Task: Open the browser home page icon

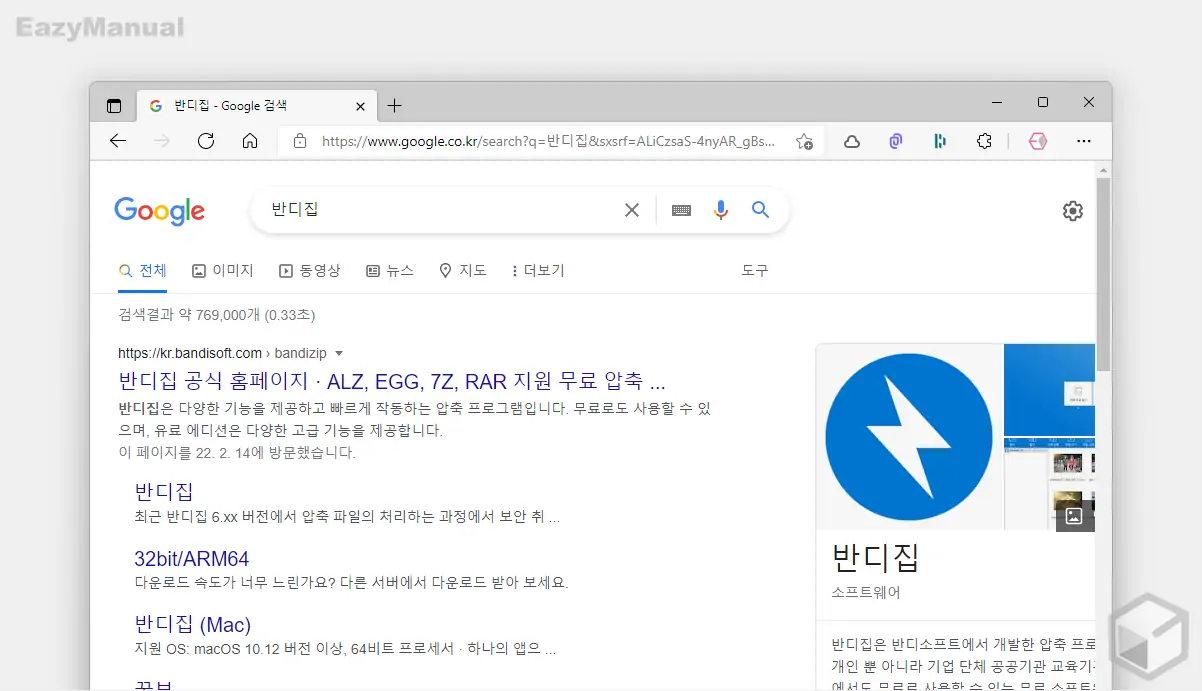Action: point(250,141)
